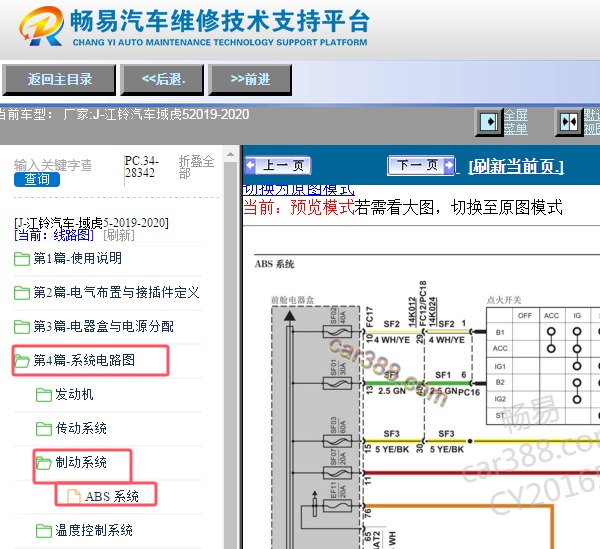Go to previous page with 上一页
Image resolution: width=600 pixels, height=549 pixels.
tap(278, 165)
